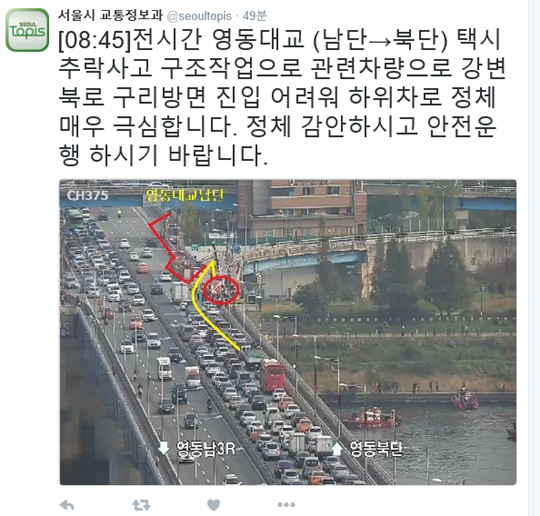Click the reply arrow icon below the tweet
Image resolution: width=540 pixels, height=516 pixels.
pyautogui.click(x=67, y=506)
